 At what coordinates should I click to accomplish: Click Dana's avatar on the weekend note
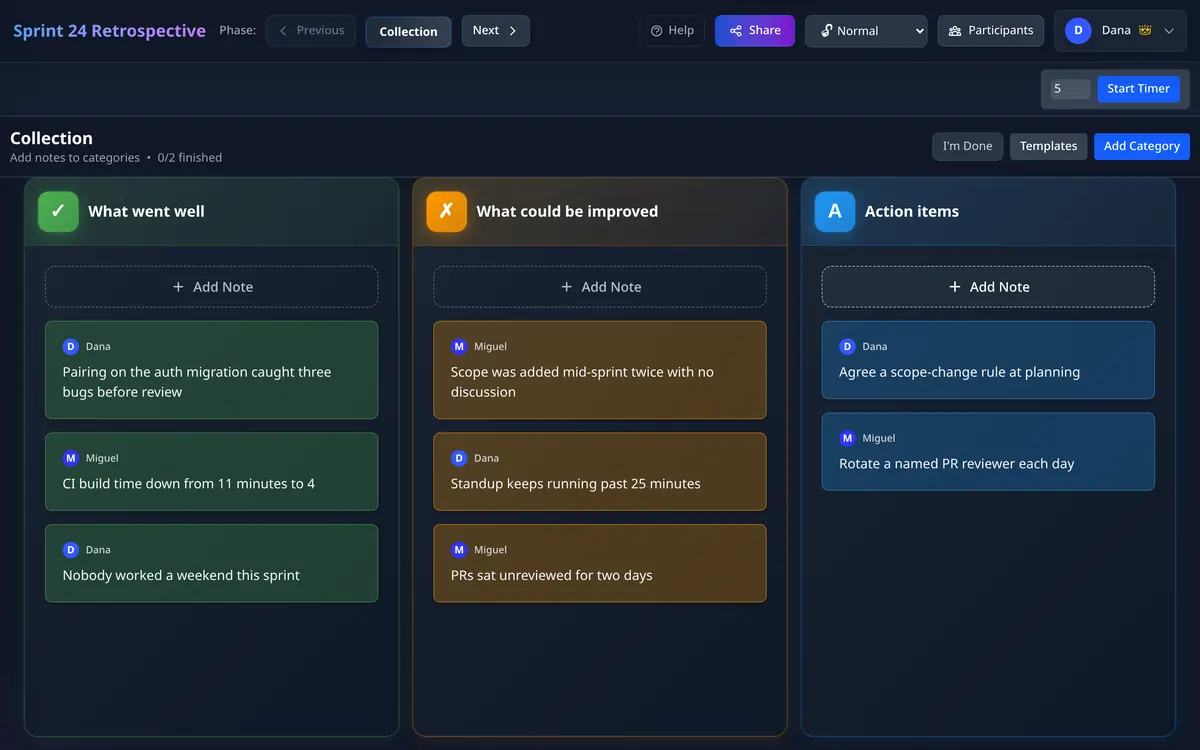[x=71, y=550]
